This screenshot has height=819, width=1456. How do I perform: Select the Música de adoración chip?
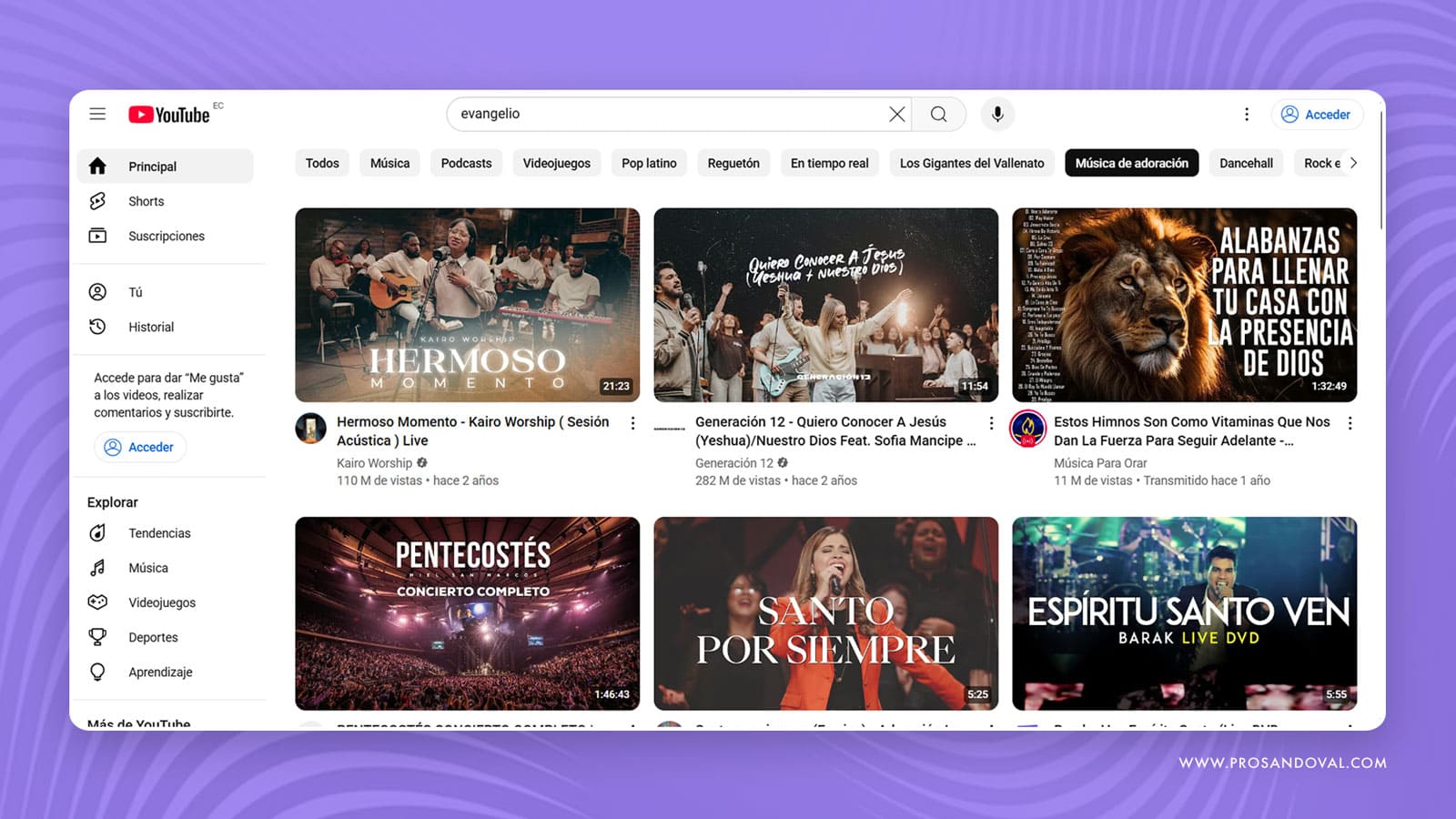1132,163
